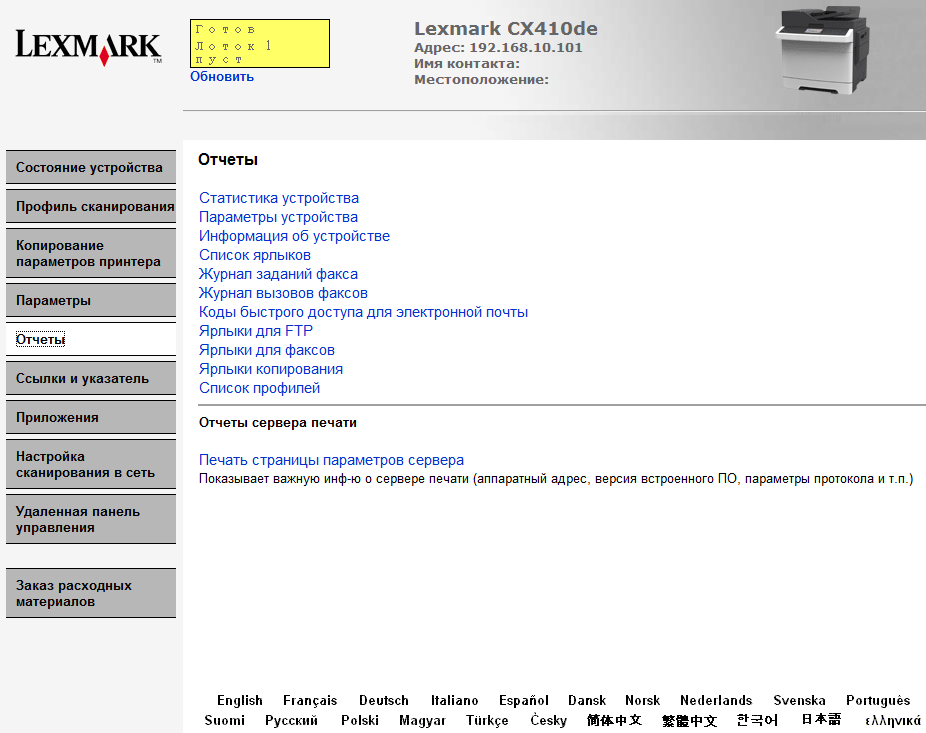Switch language to Русский
Image resolution: width=926 pixels, height=733 pixels.
point(291,721)
